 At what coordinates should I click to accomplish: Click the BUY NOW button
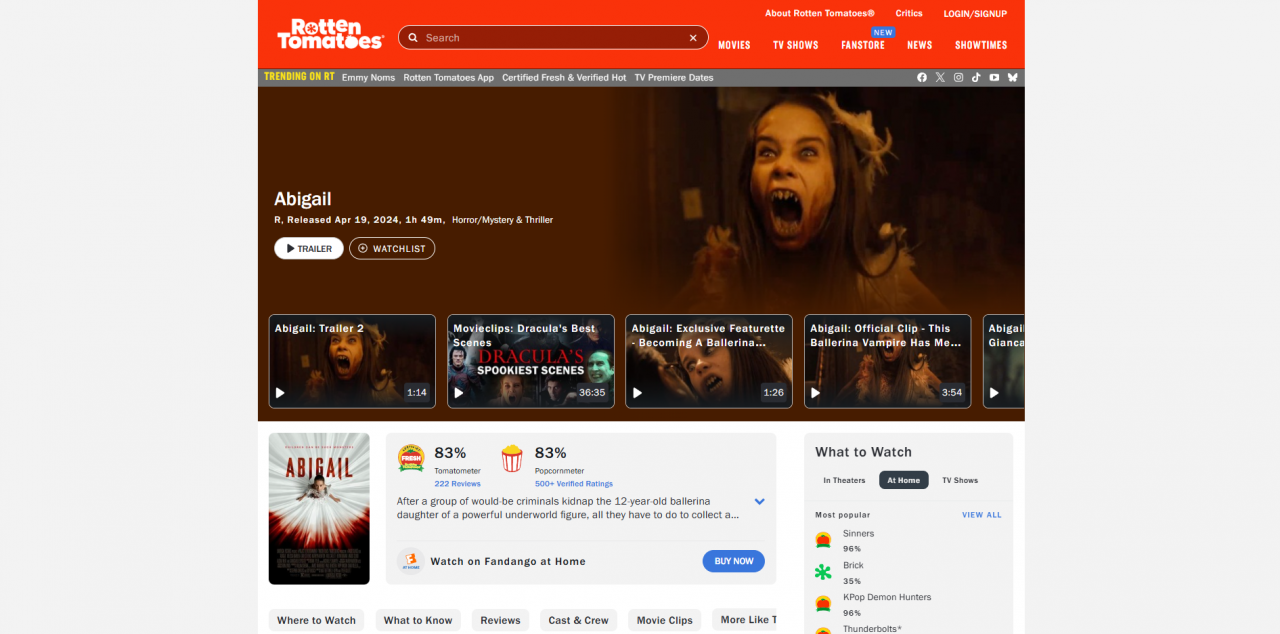click(x=734, y=561)
